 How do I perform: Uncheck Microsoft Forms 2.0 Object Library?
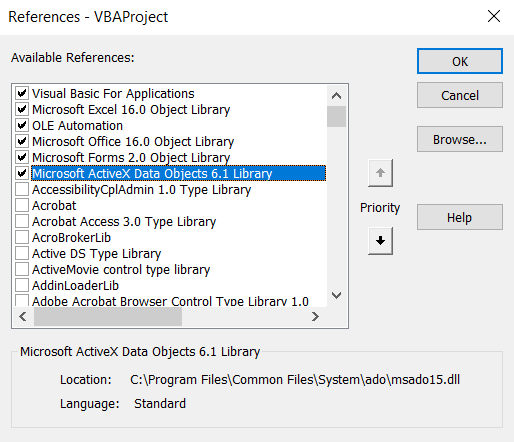click(x=22, y=157)
